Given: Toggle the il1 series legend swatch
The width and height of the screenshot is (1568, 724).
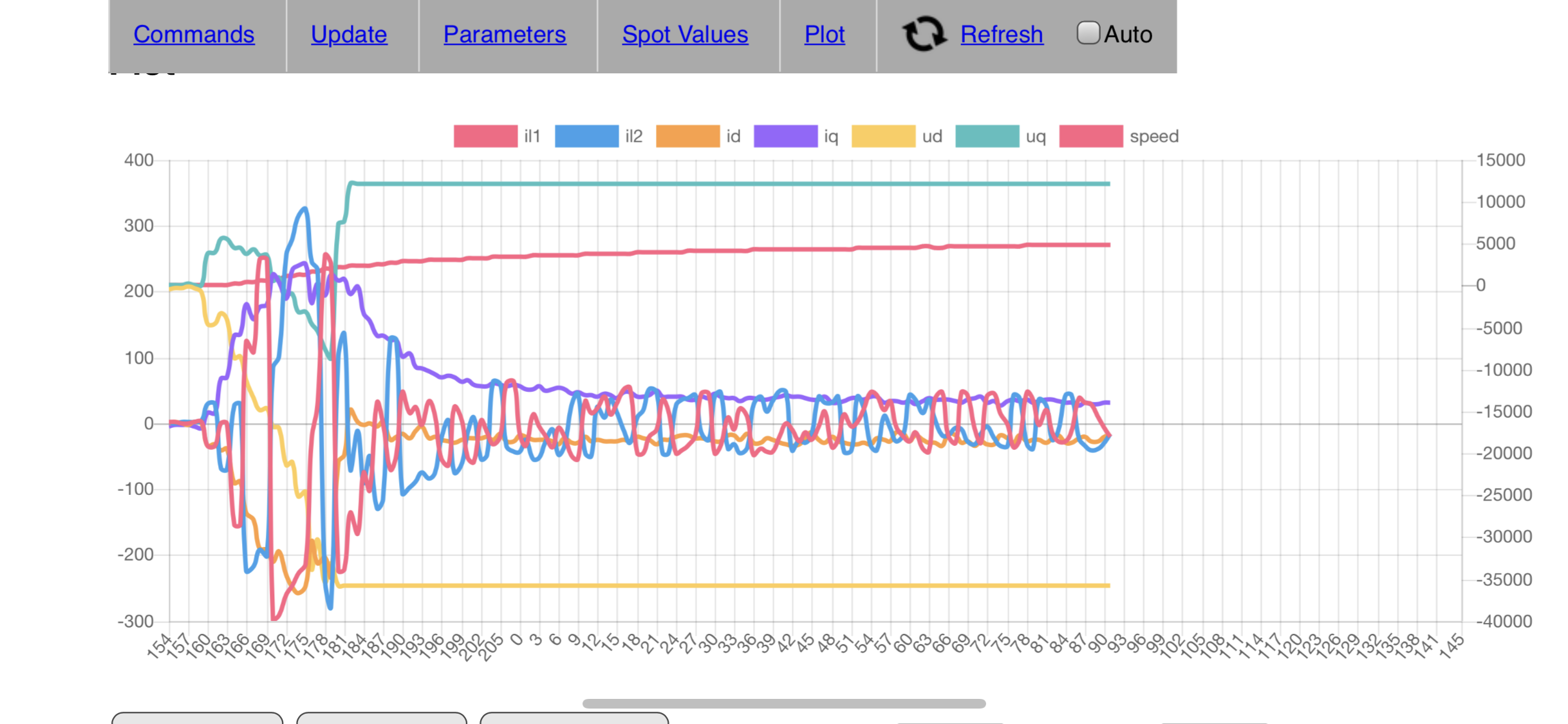Looking at the screenshot, I should click(485, 136).
